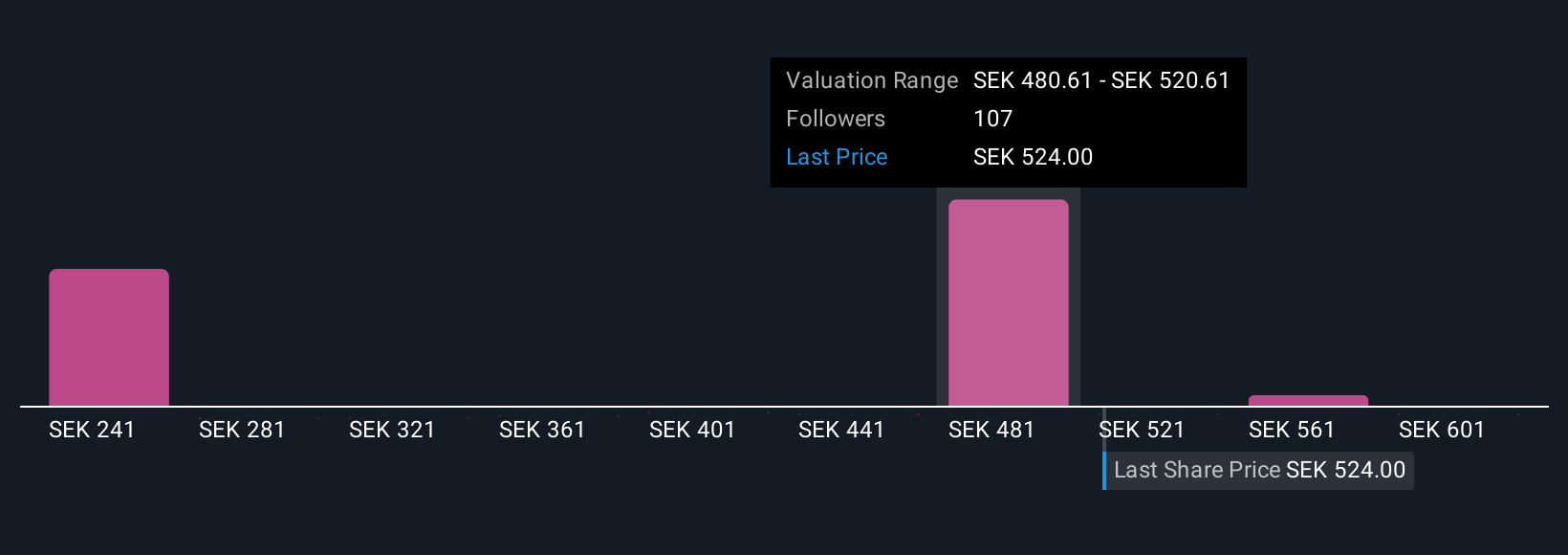The image size is (1568, 555).
Task: Click the Last Share Price SEK 524.00 label
Action: [1259, 471]
